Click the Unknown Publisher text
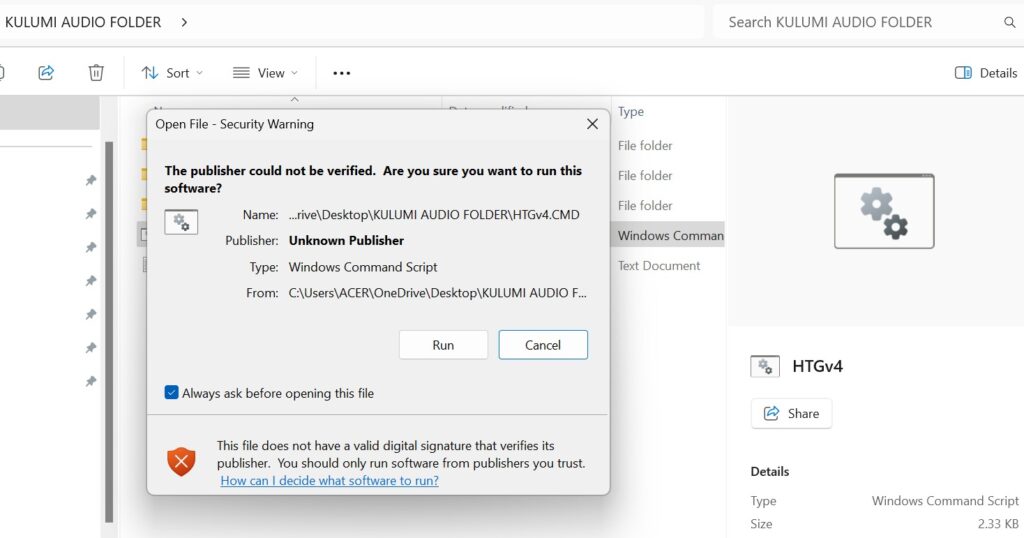The image size is (1024, 538). tap(346, 240)
